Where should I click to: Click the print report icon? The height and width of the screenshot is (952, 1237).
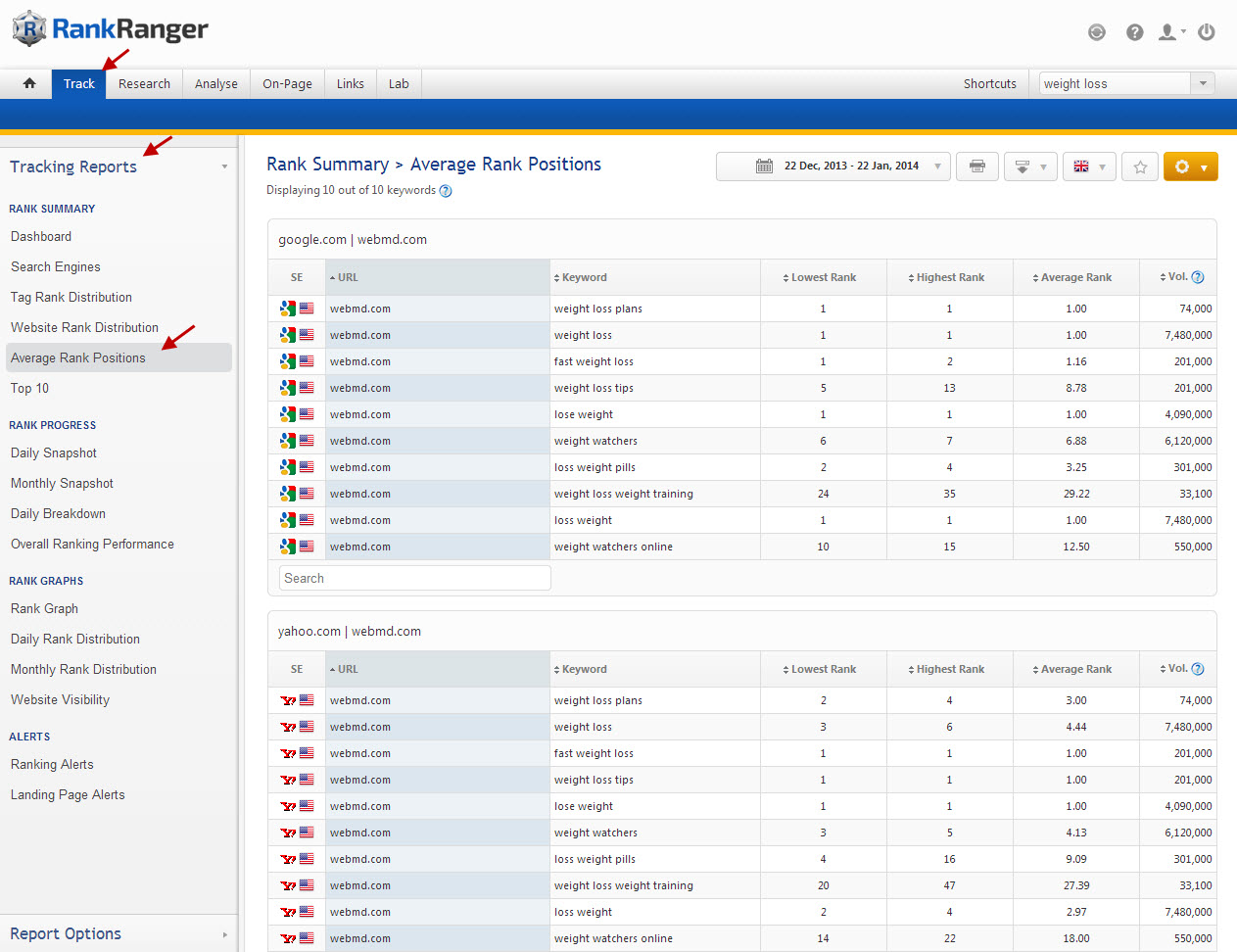click(976, 167)
